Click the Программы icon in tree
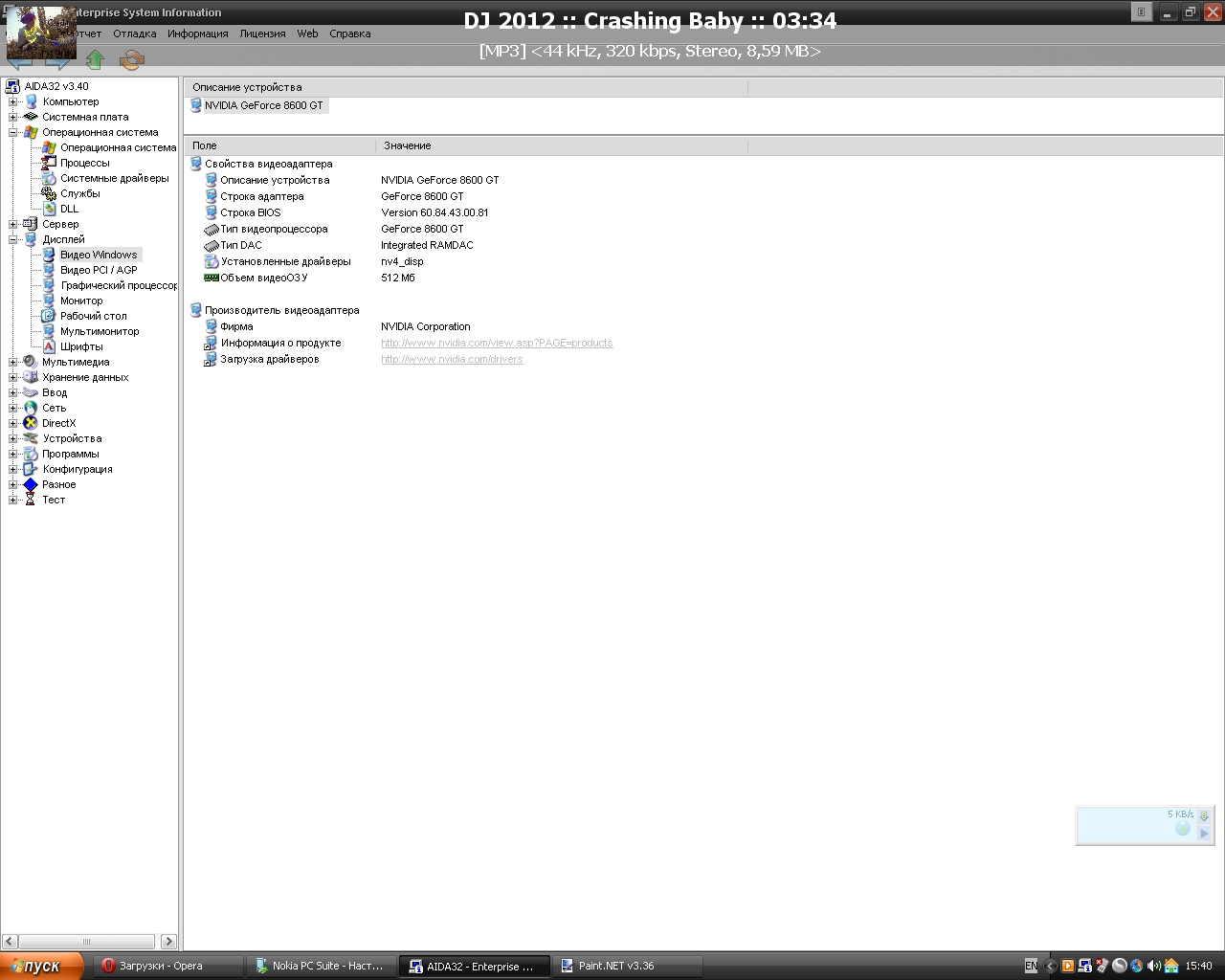 coord(31,454)
